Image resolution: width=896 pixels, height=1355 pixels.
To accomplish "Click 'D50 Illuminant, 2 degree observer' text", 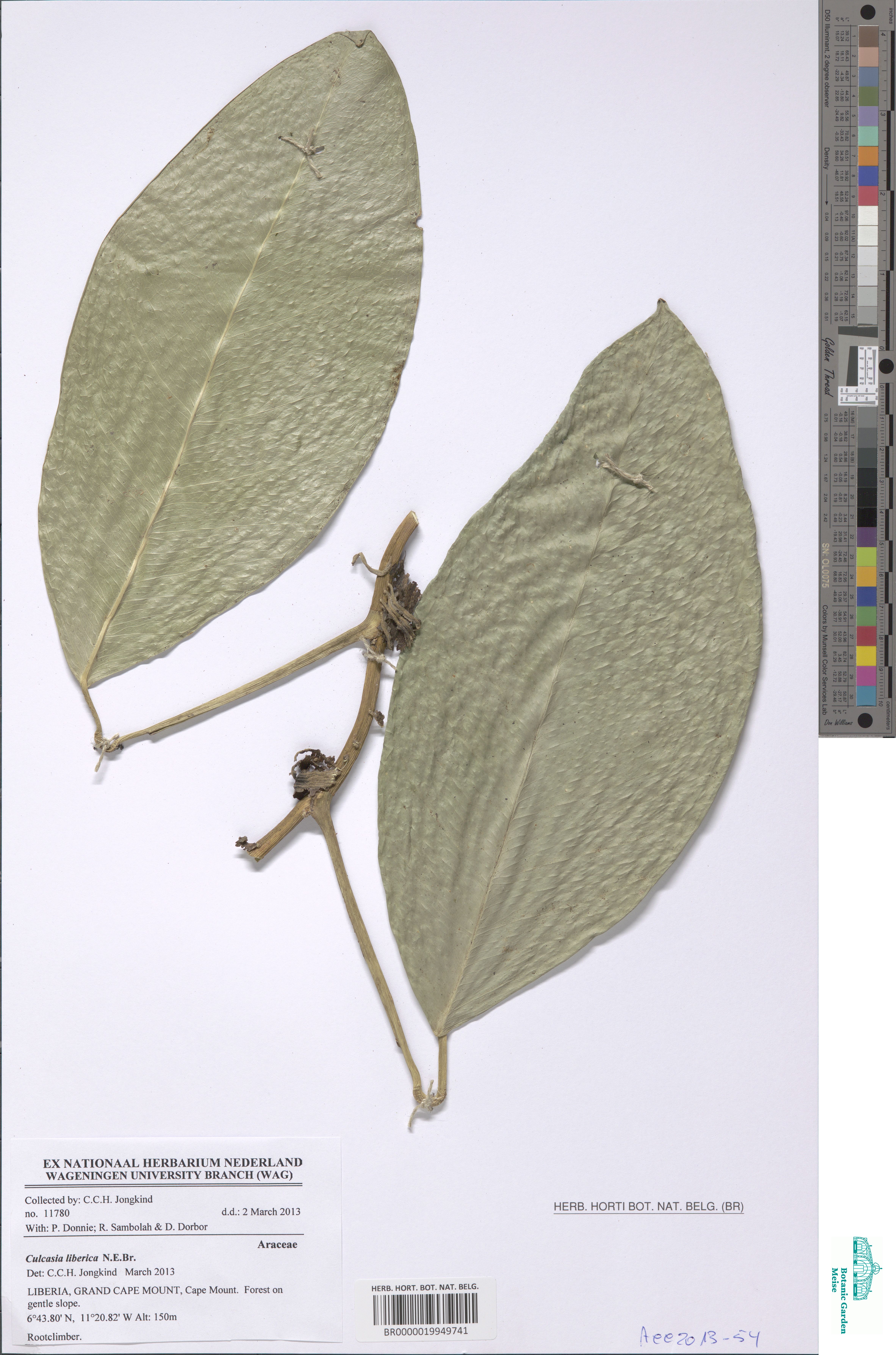I will (827, 58).
